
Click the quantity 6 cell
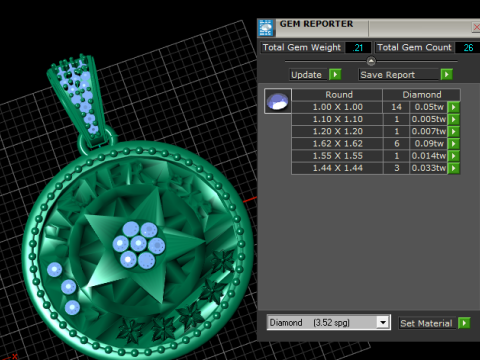(396, 144)
